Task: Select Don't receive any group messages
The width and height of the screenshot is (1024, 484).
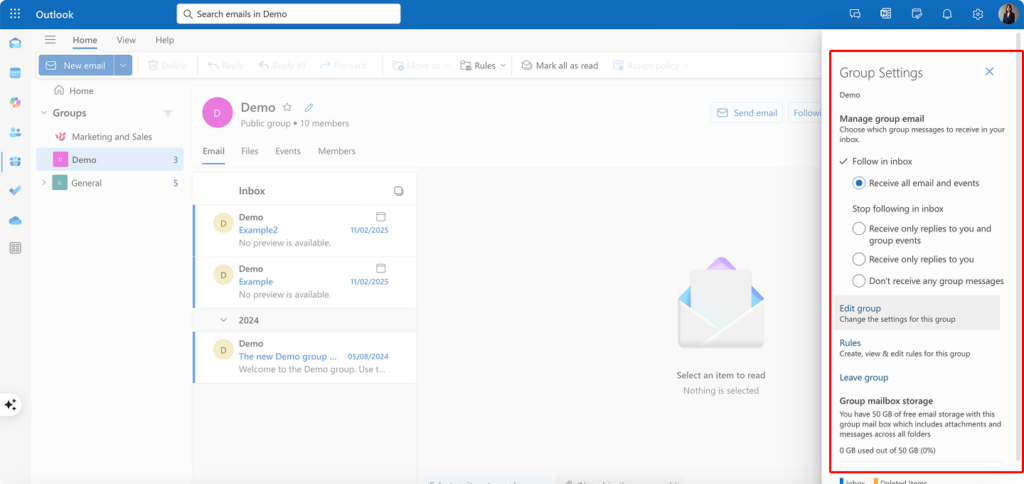Action: (x=859, y=281)
